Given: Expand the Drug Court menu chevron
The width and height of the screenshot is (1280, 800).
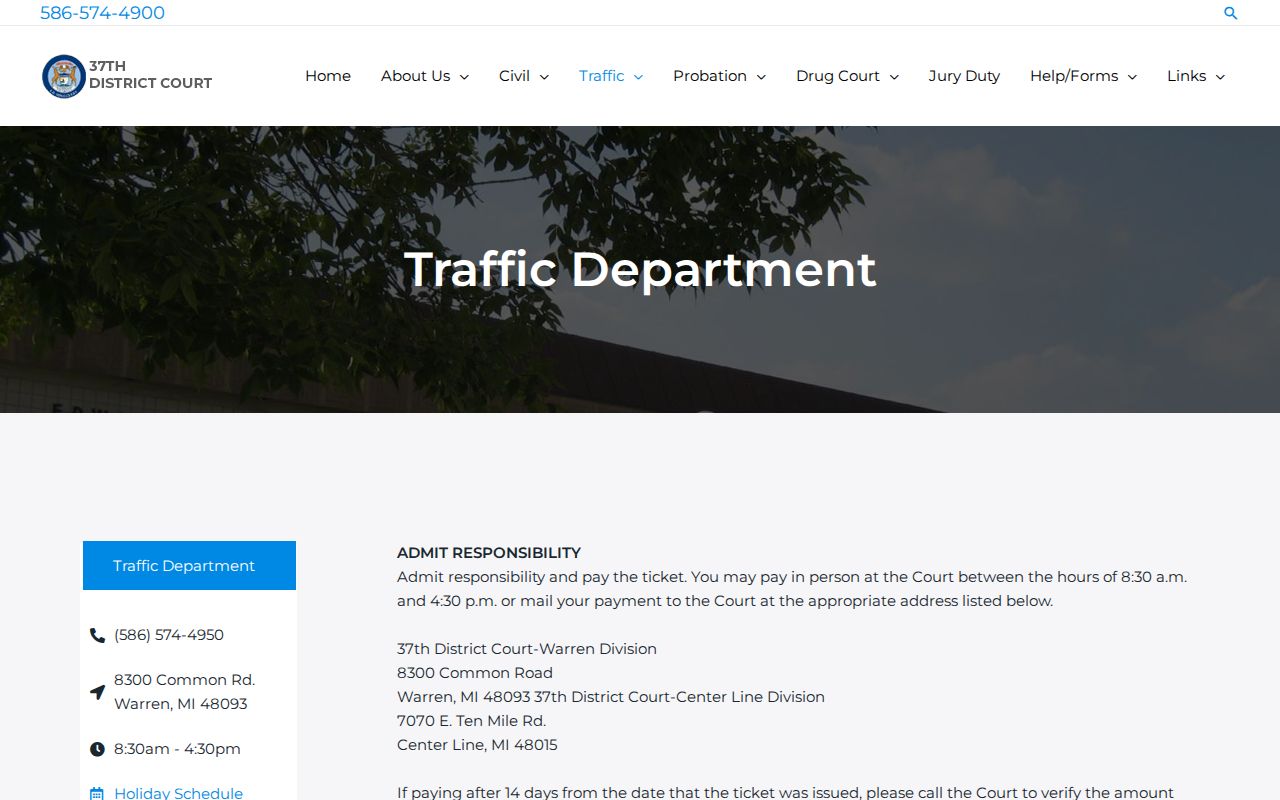Looking at the screenshot, I should click(x=894, y=77).
